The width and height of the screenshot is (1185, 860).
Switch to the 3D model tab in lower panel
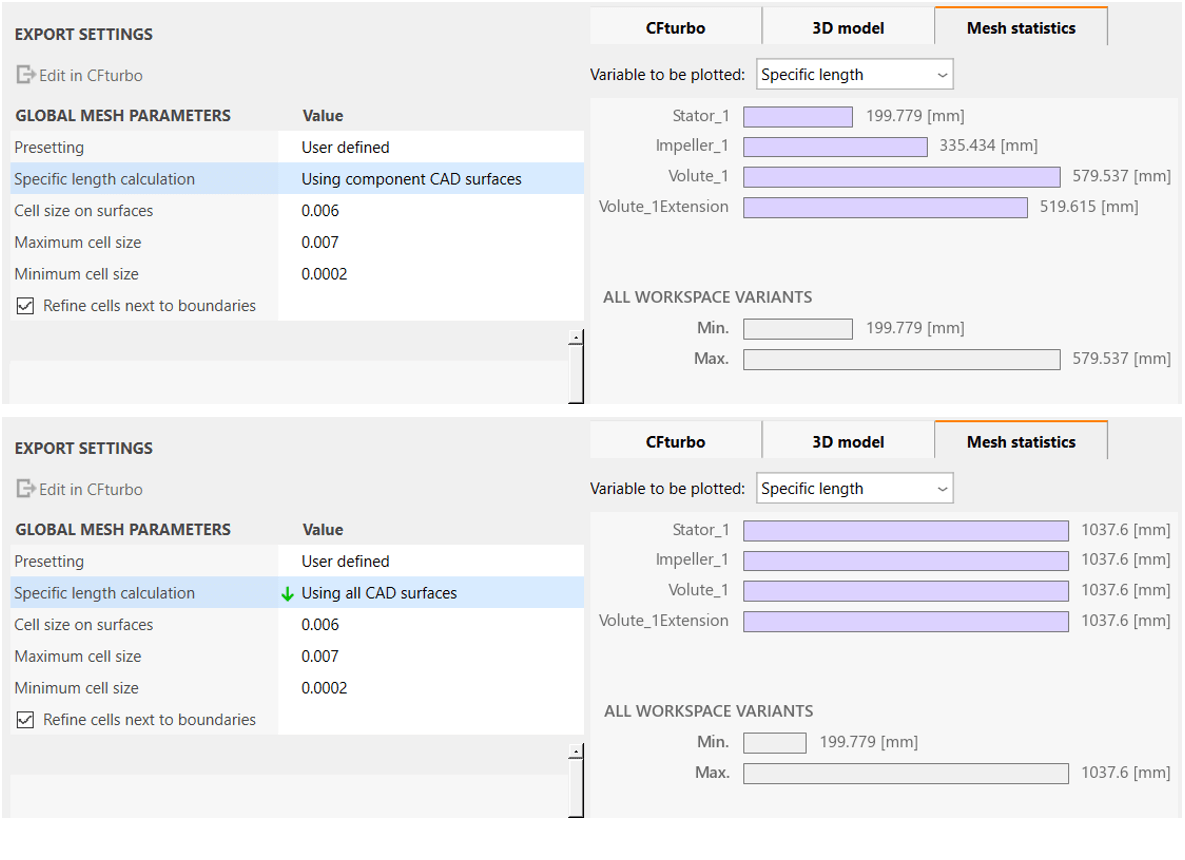coord(848,442)
